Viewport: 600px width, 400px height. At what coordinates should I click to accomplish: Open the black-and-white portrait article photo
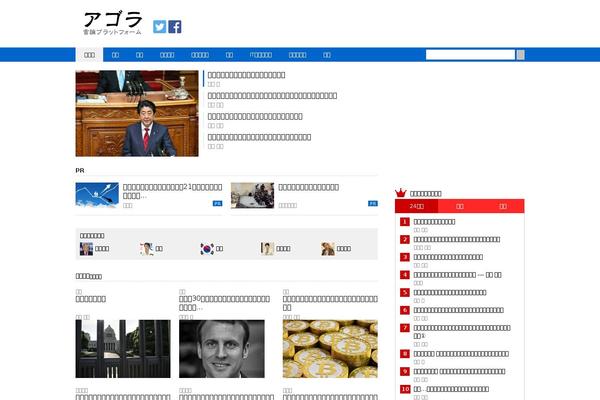coord(222,349)
